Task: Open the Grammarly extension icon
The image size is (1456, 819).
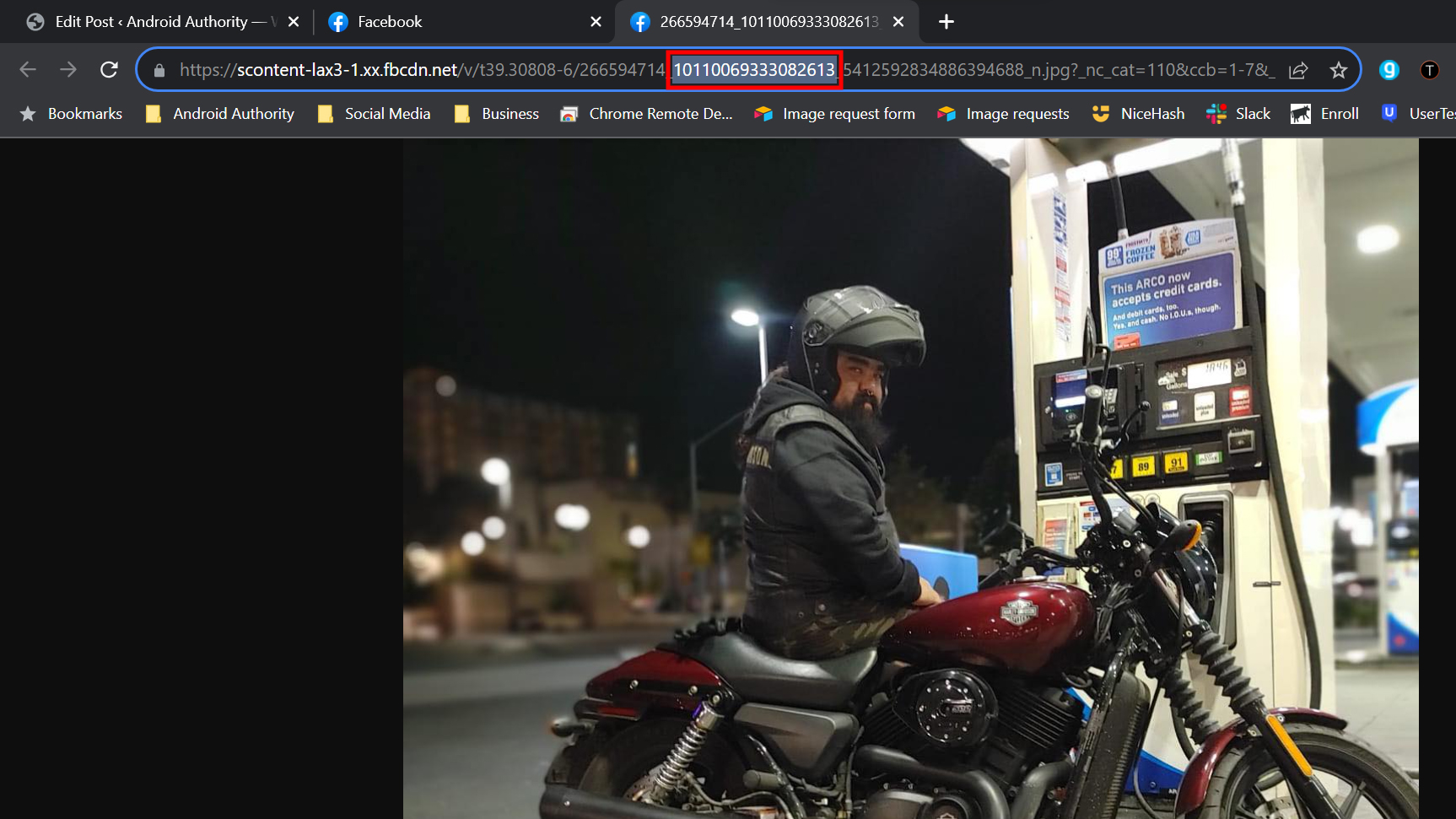Action: pos(1389,70)
